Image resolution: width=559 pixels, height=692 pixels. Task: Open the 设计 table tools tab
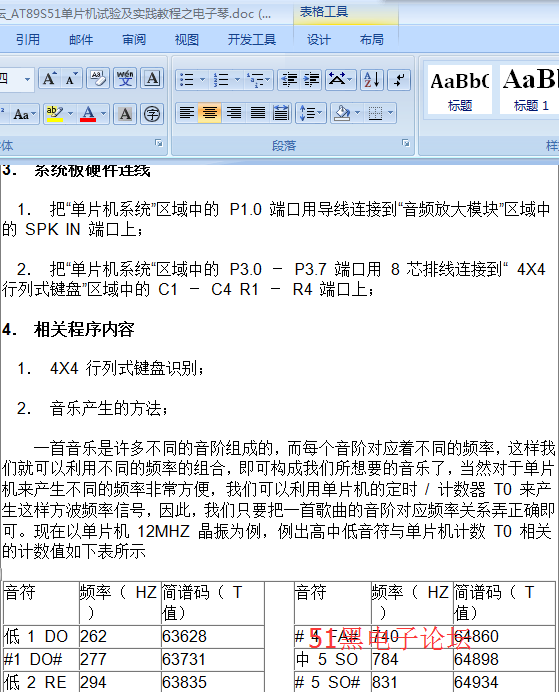tap(319, 40)
